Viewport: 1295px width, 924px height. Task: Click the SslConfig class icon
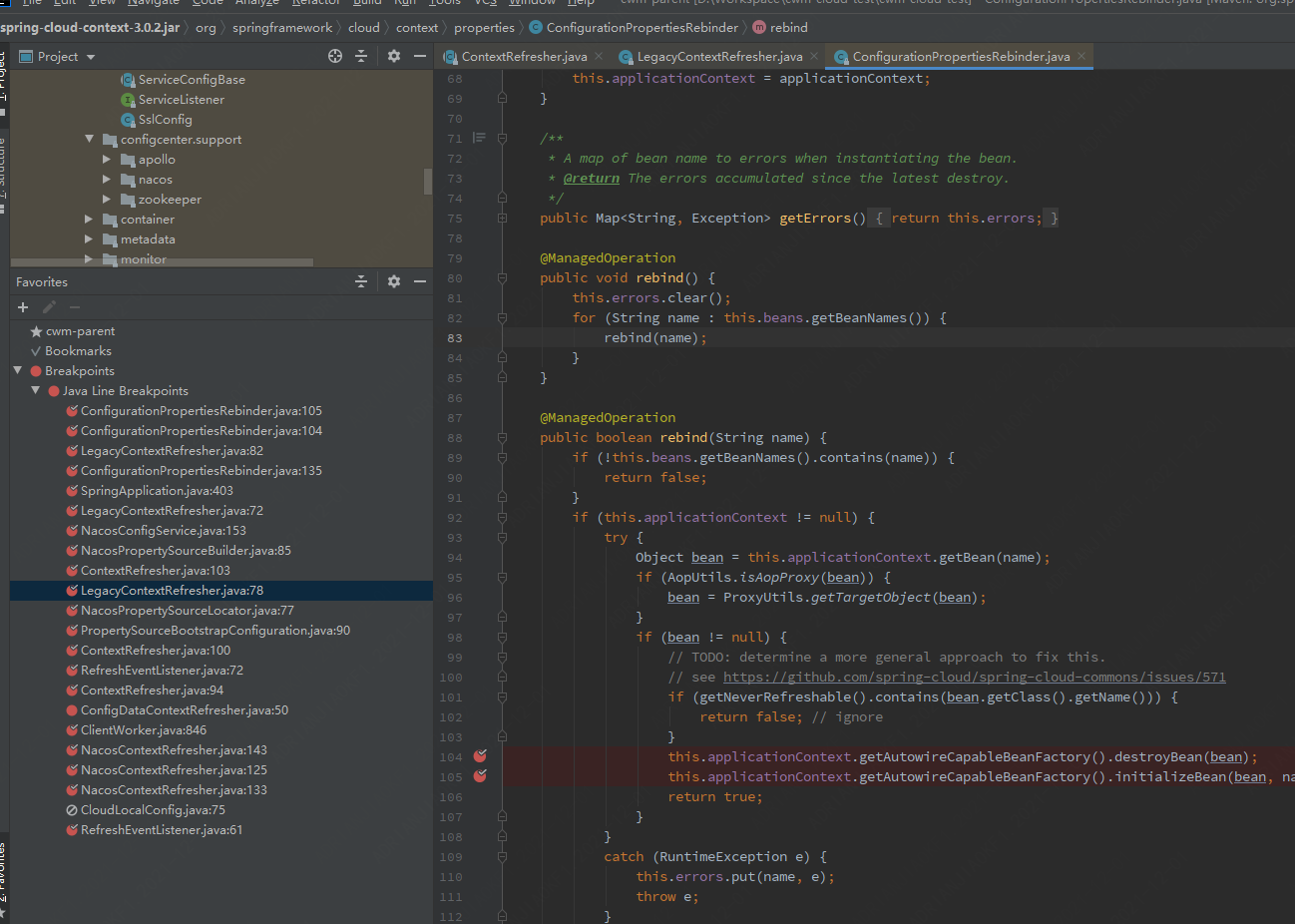128,120
